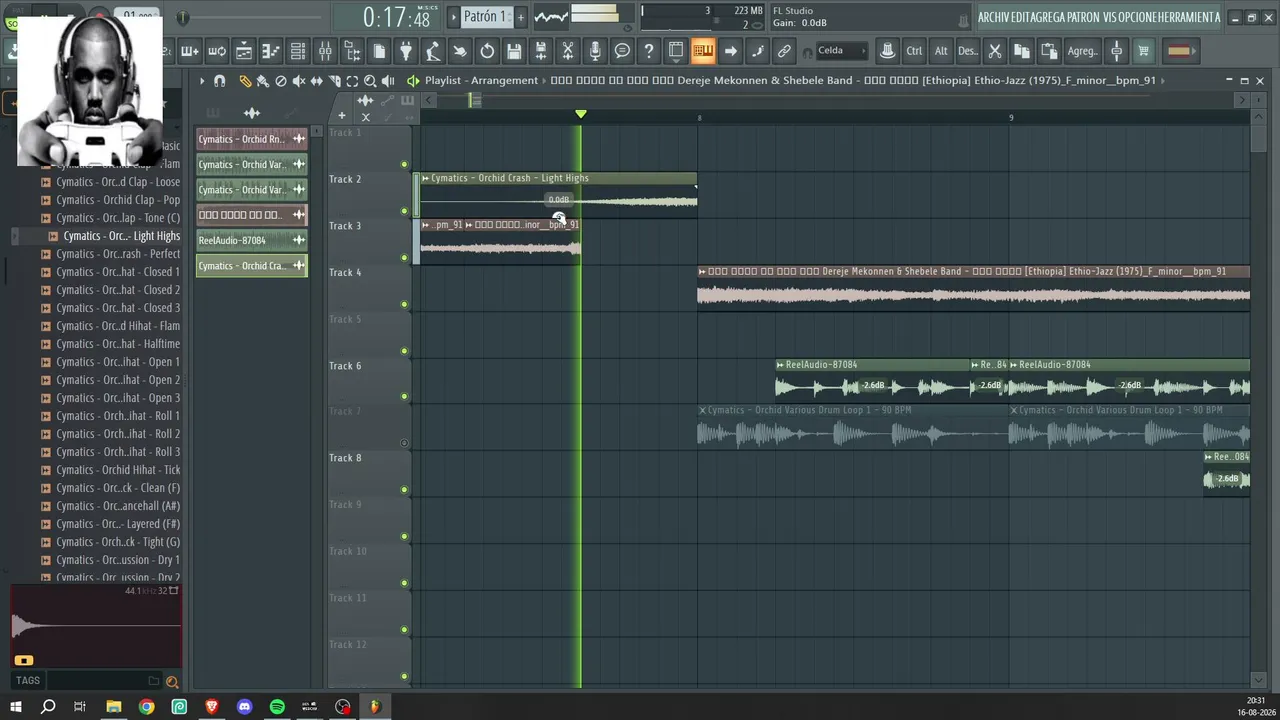Mute Track 4 using its green light
Screen dimensions: 1280x720
click(404, 304)
